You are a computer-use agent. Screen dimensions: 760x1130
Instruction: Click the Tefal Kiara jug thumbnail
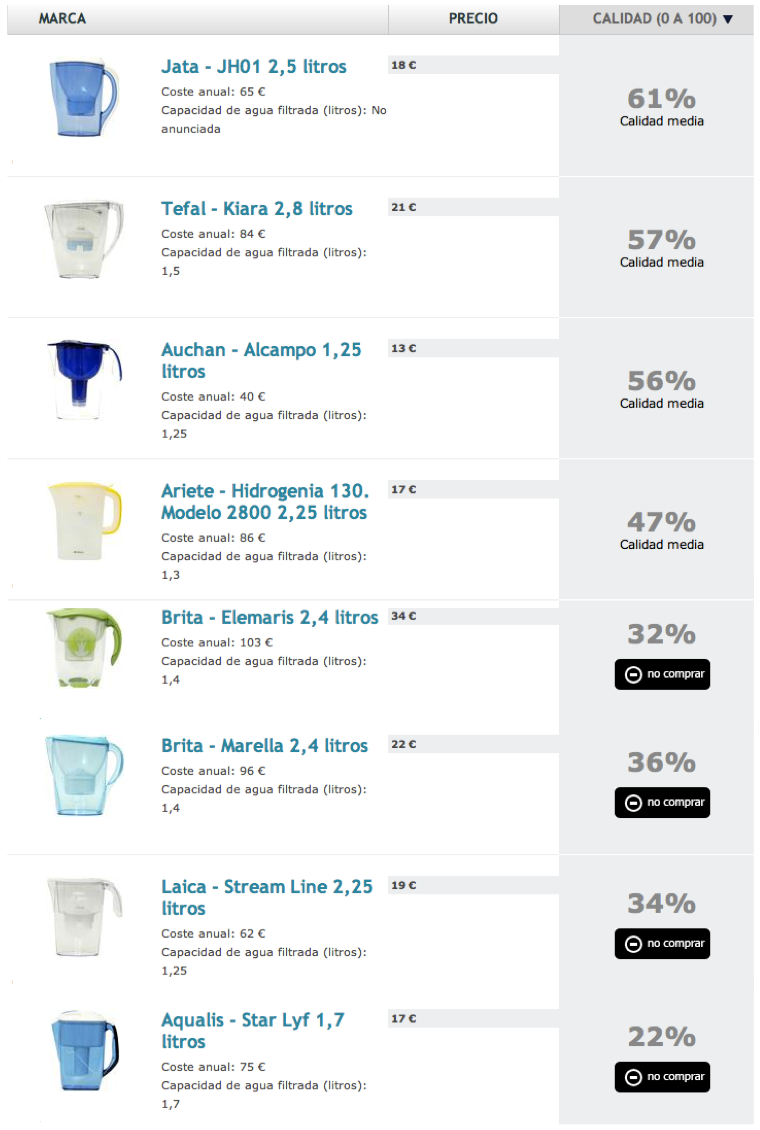tap(84, 239)
